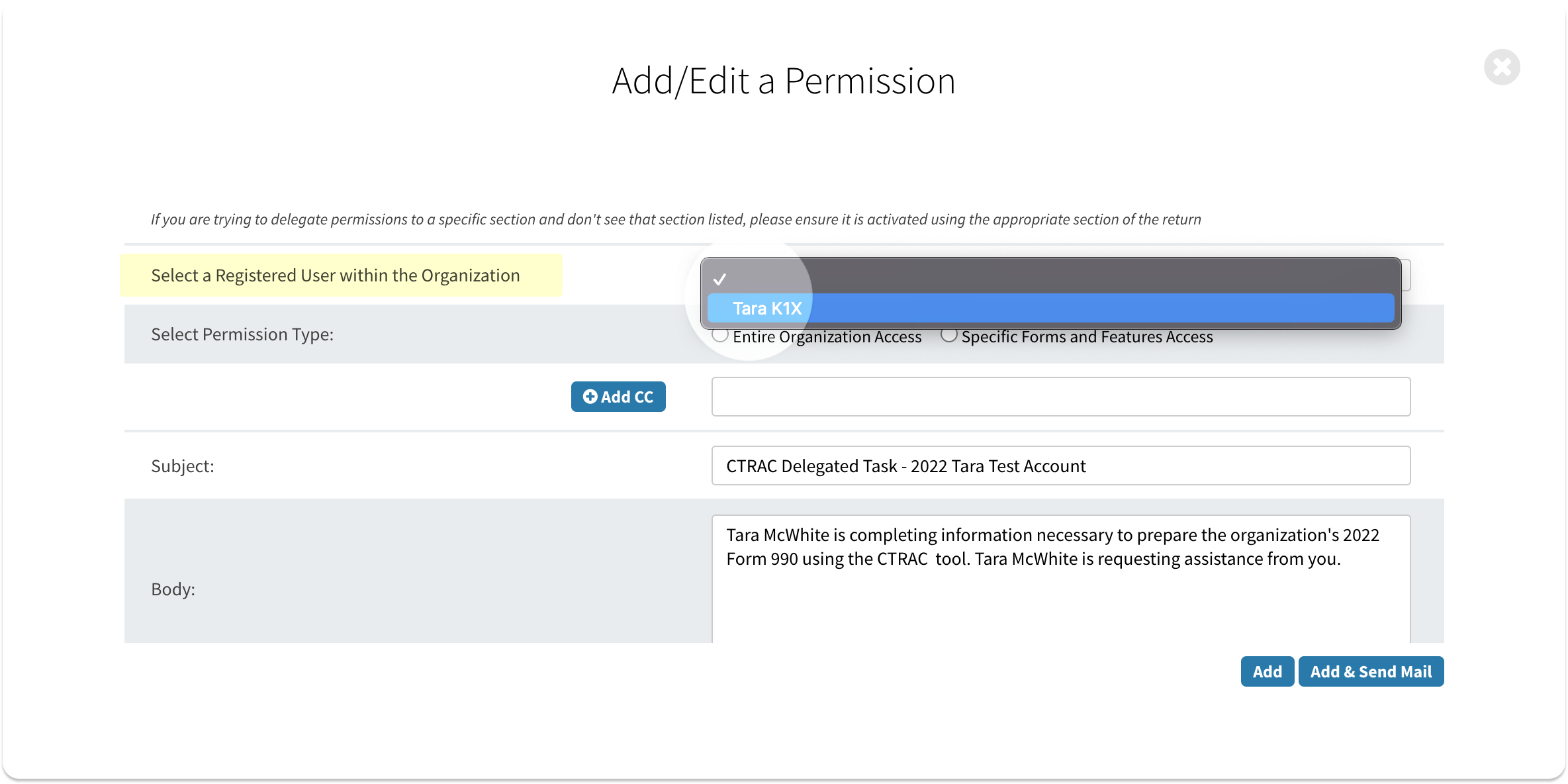Image resolution: width=1568 pixels, height=784 pixels.
Task: Click the Body label text
Action: click(173, 589)
